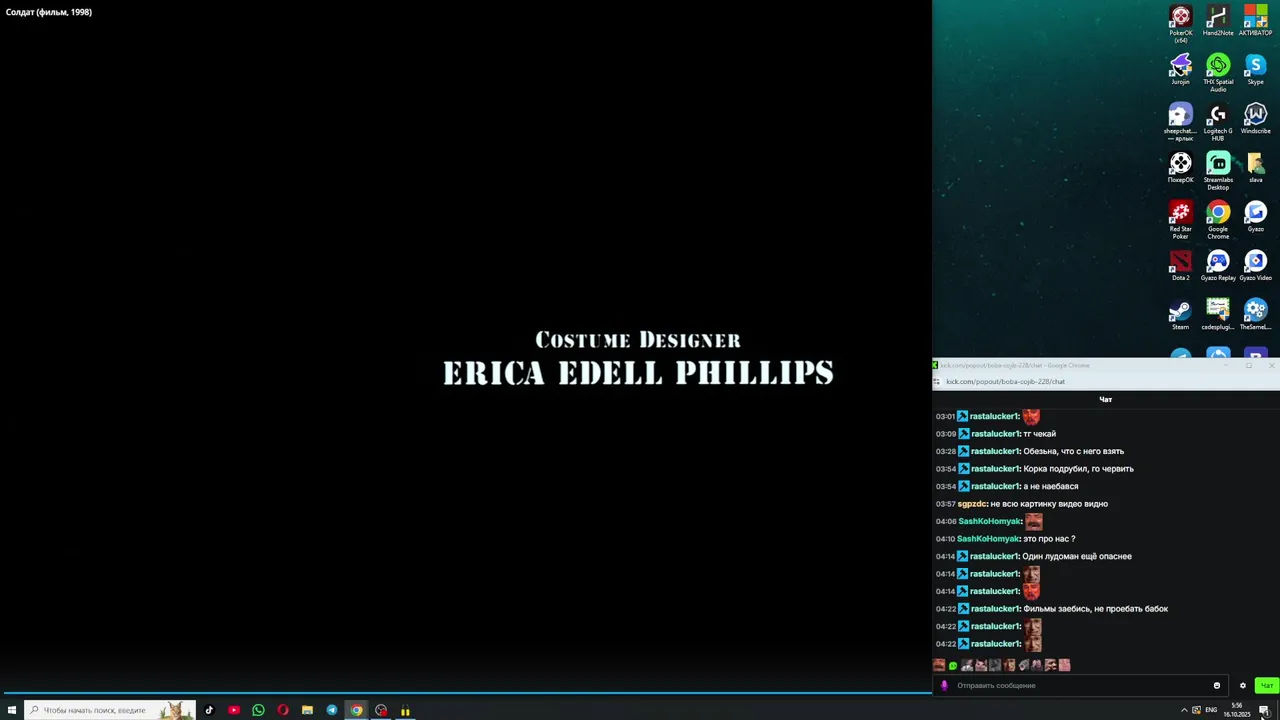
Task: Select the first emote in the emote row
Action: (939, 665)
